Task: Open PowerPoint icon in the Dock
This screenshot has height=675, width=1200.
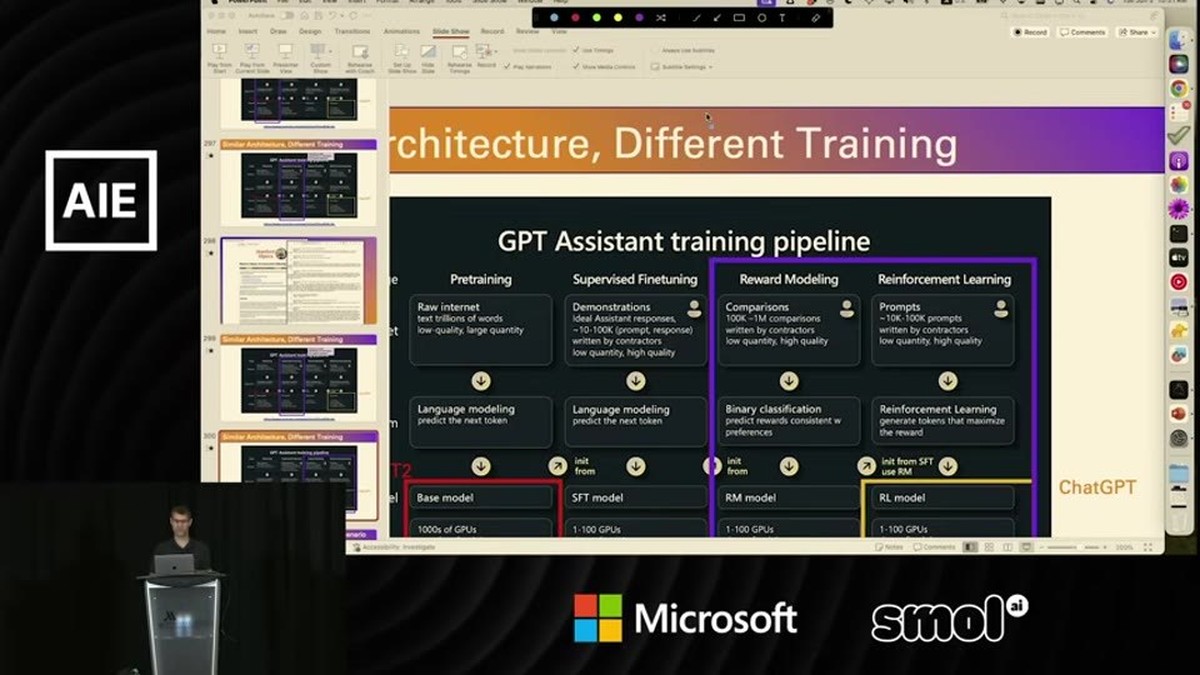Action: 1179,413
